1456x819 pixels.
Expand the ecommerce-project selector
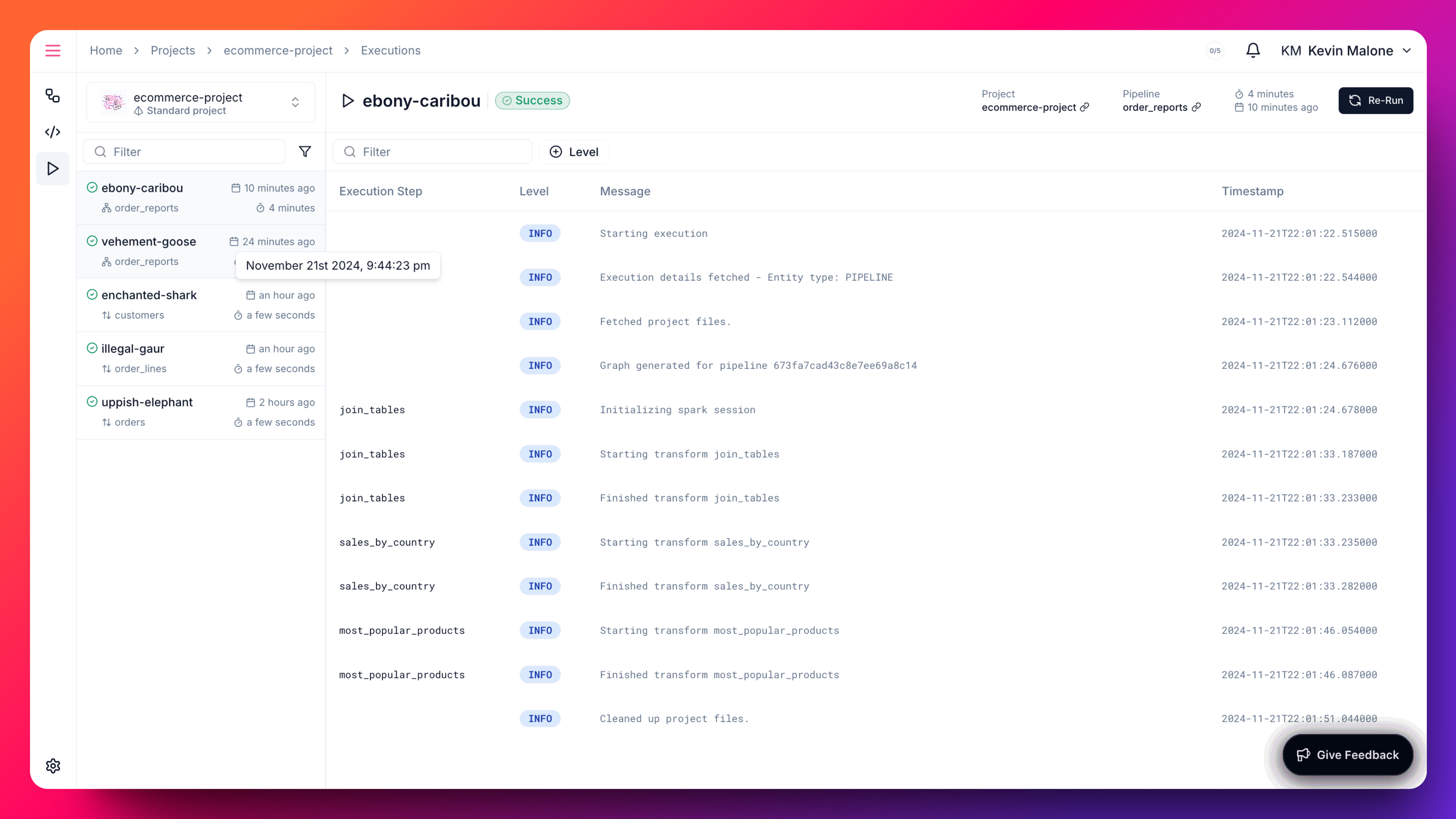click(x=201, y=102)
